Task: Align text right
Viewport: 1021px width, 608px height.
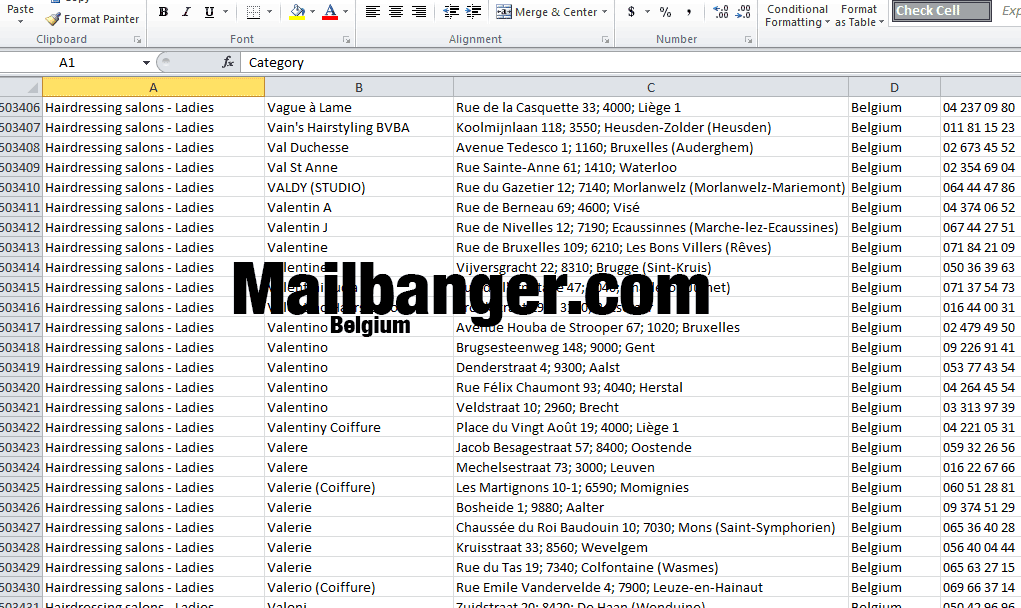Action: click(419, 12)
